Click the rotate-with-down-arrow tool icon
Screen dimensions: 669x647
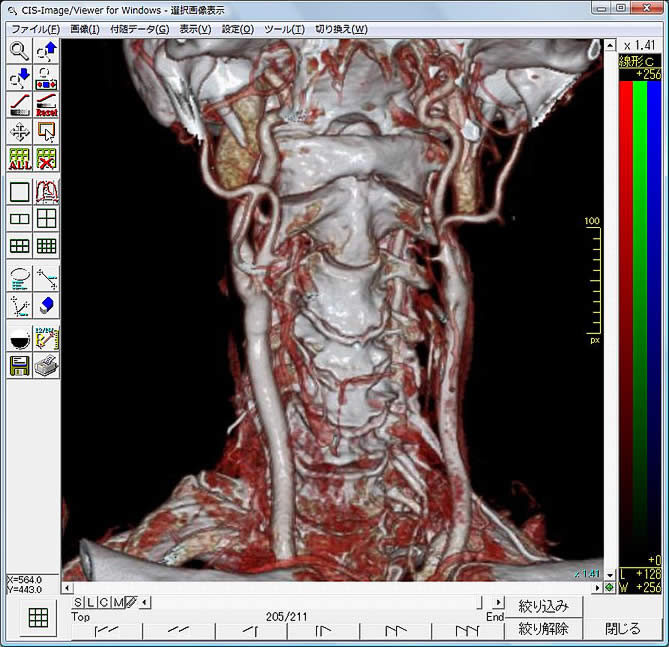coord(20,78)
